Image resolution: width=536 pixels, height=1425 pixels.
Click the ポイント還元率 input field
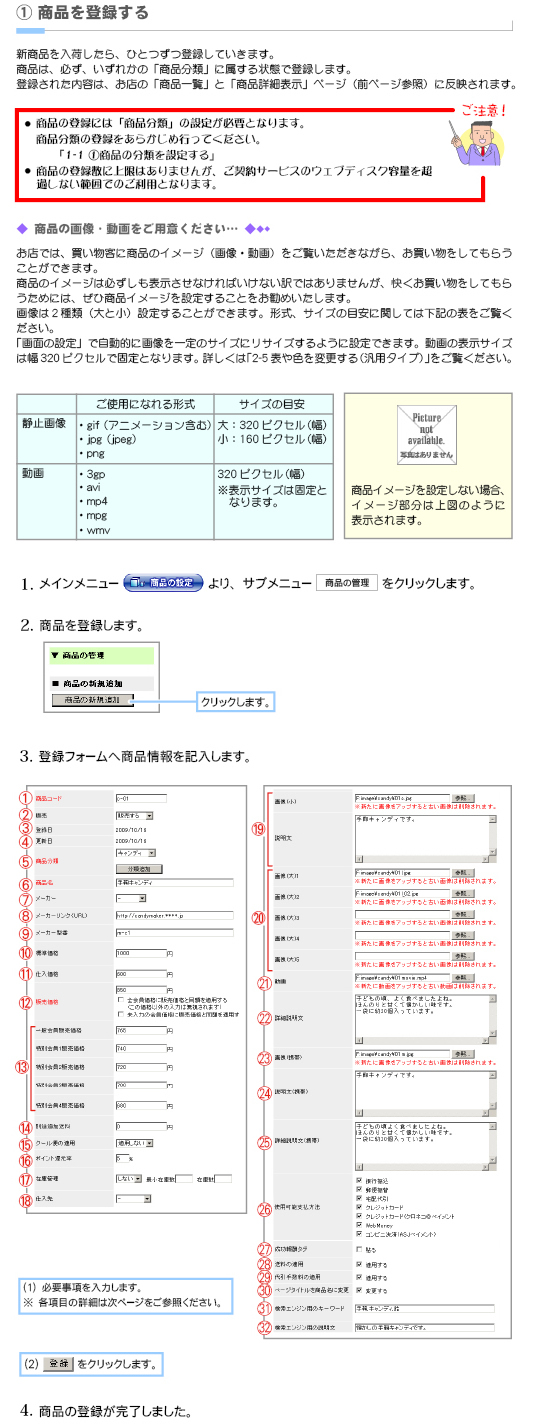pyautogui.click(x=121, y=1159)
